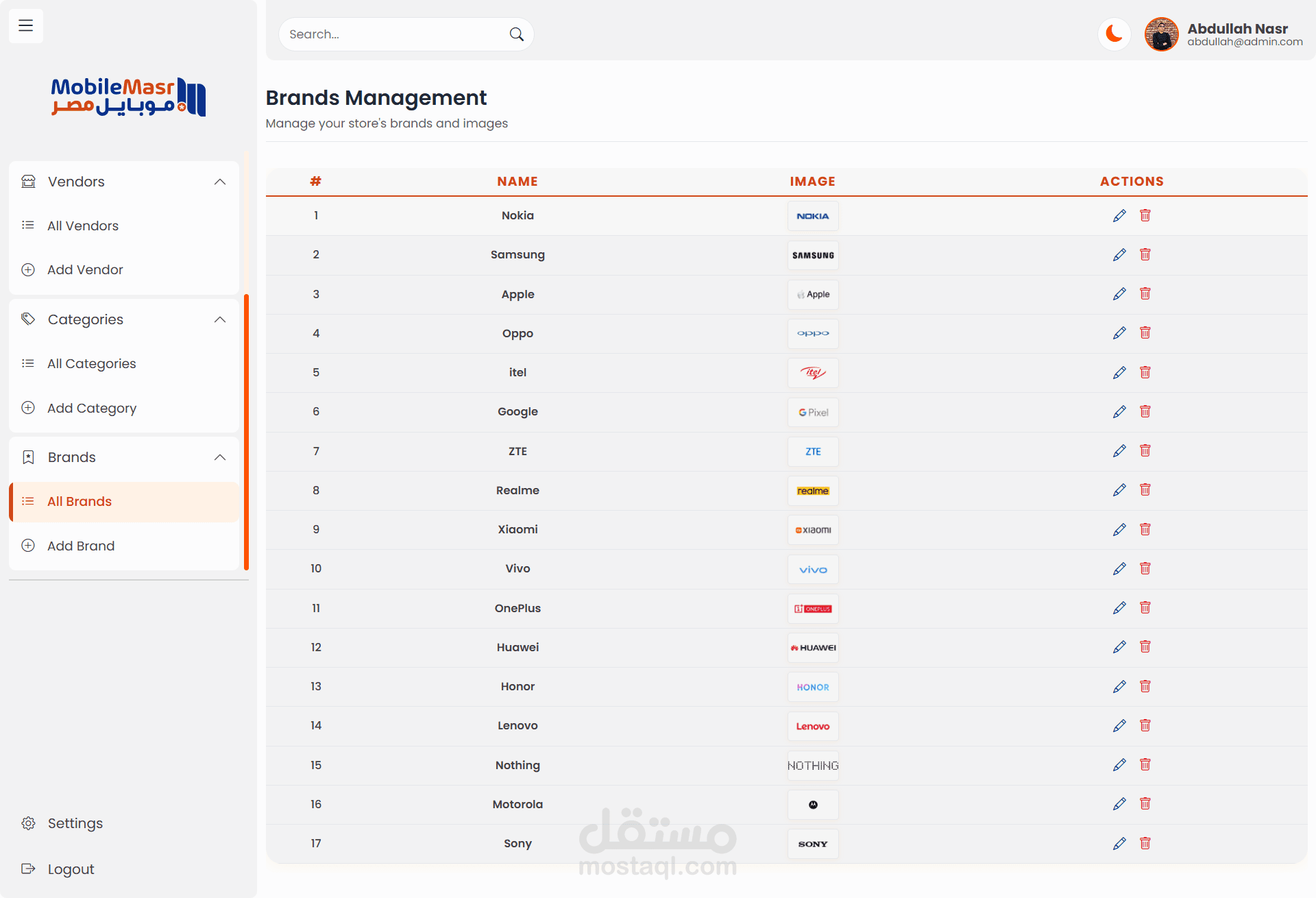The height and width of the screenshot is (898, 1316).
Task: Delete the Google brand row
Action: 1145,412
